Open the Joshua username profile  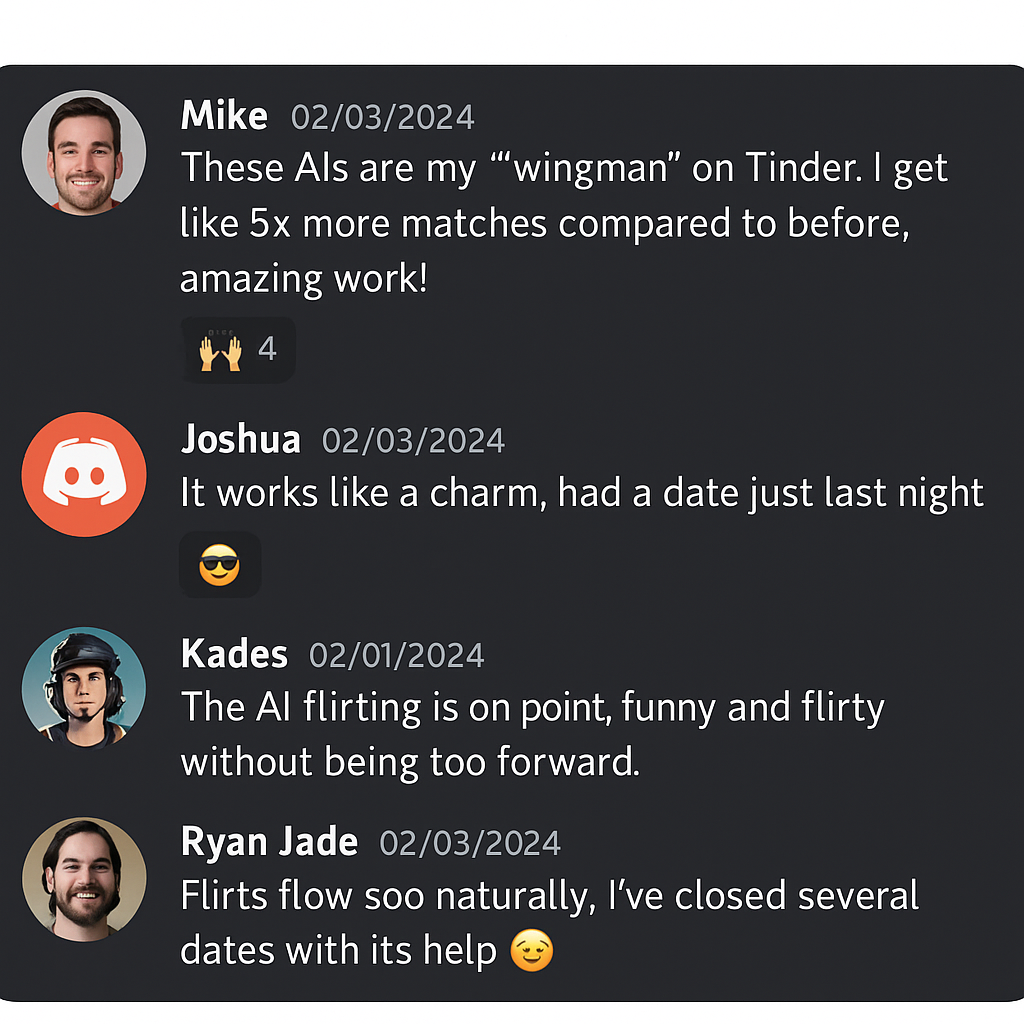coord(240,439)
